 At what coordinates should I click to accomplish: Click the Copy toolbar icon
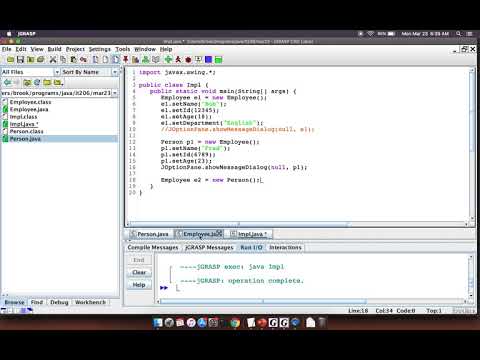click(x=63, y=60)
